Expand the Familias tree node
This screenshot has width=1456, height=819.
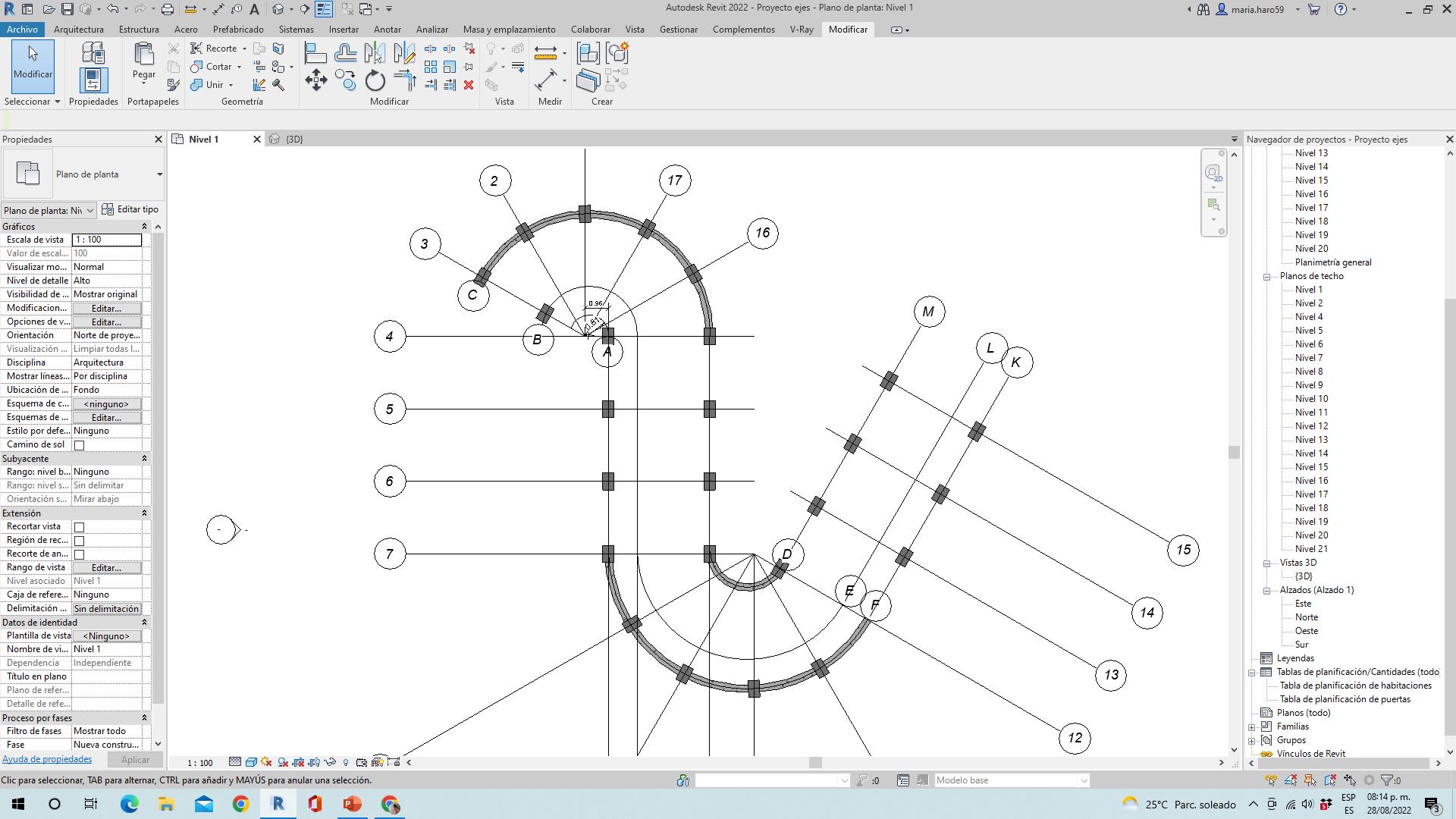pyautogui.click(x=1252, y=727)
